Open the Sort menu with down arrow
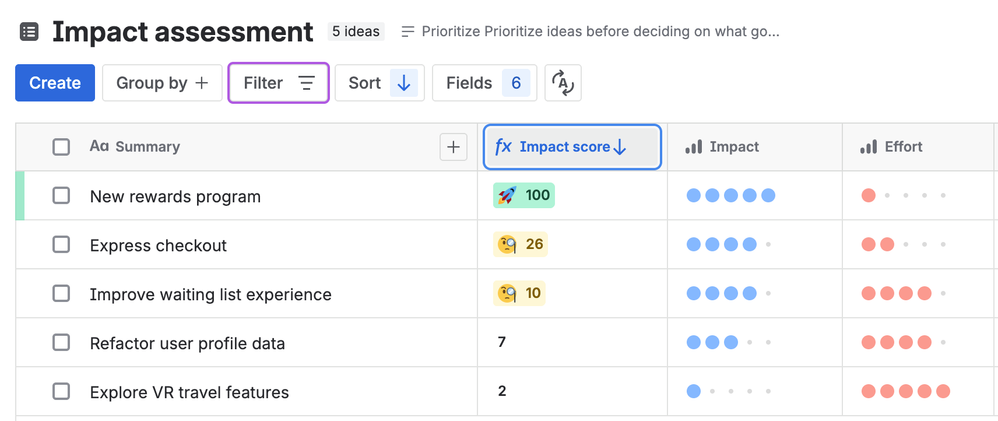Screen dimensions: 998x421 379,83
